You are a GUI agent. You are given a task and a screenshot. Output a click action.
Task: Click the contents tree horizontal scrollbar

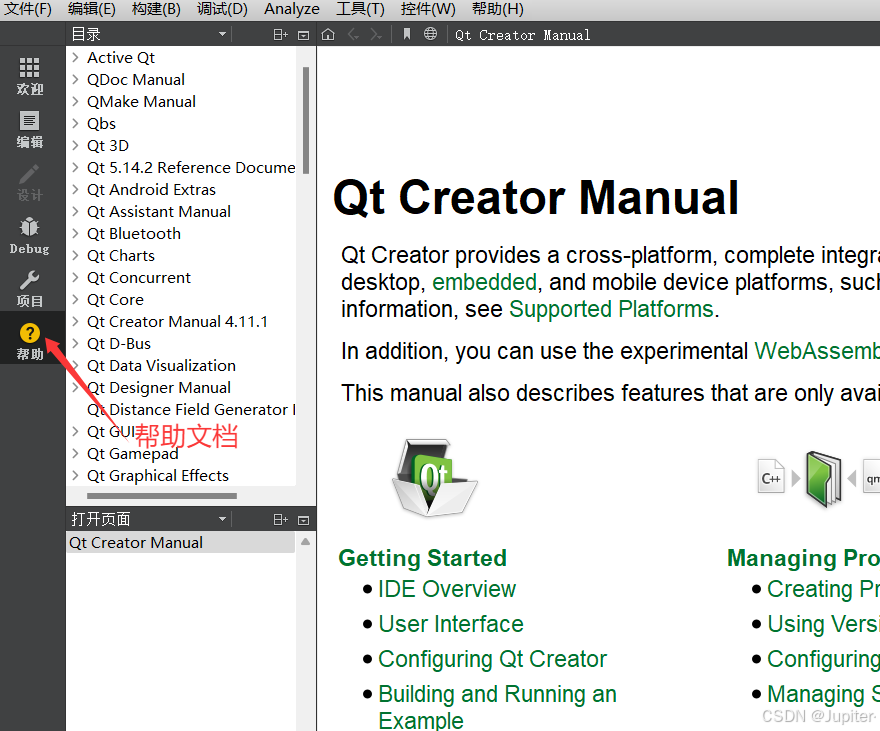(162, 496)
